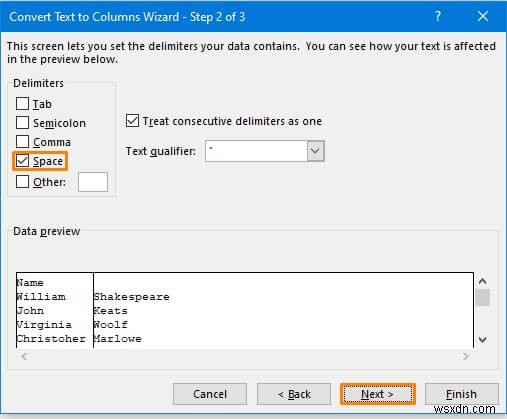Tick the Other delimiter checkbox
The width and height of the screenshot is (507, 419).
[22, 182]
